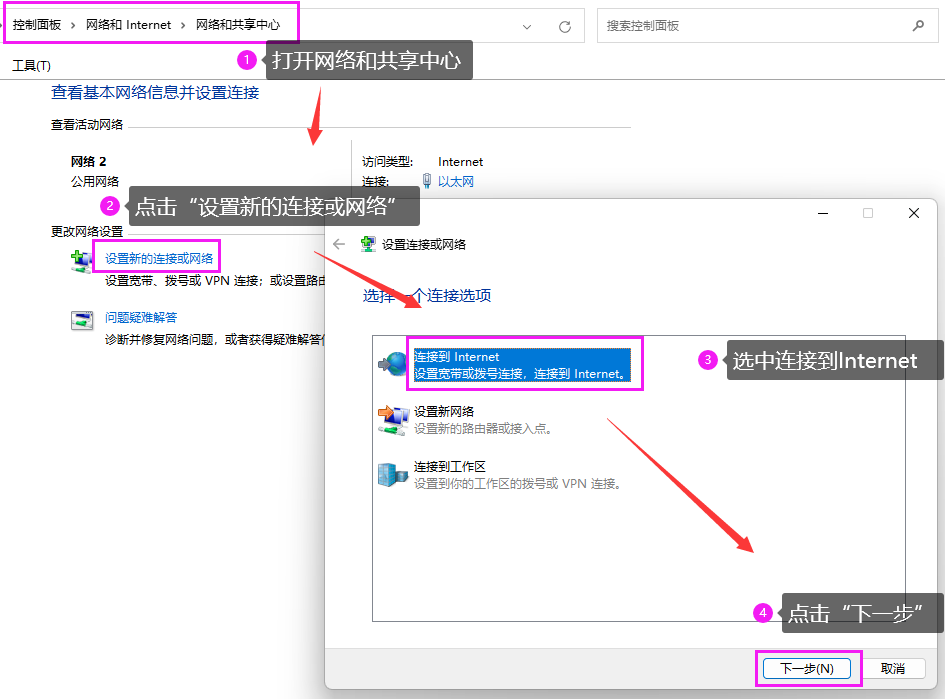The height and width of the screenshot is (699, 945).
Task: Select 网络和 Internet in the breadcrumb
Action: pos(128,25)
